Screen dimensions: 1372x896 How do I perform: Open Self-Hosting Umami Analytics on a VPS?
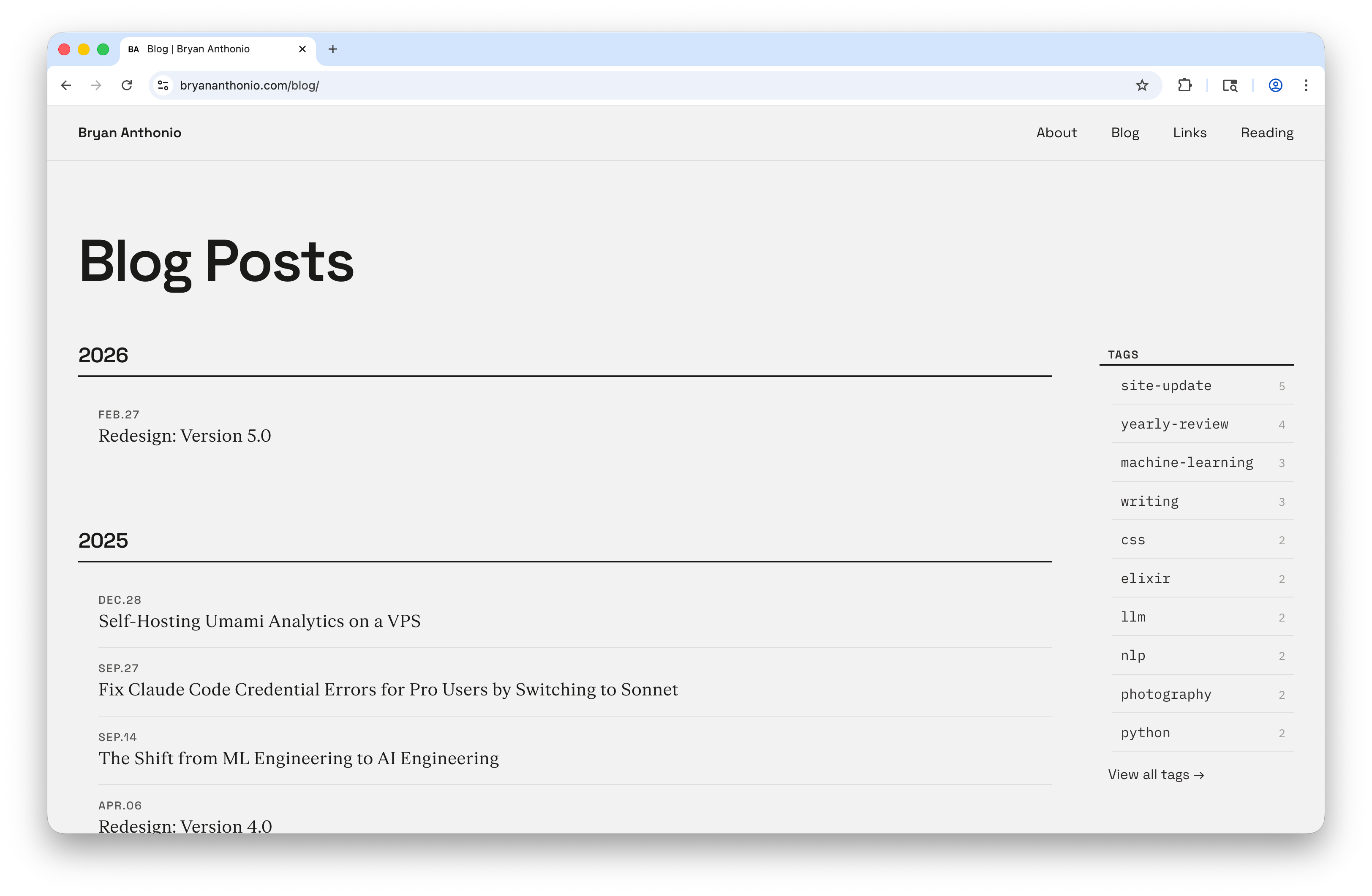click(x=259, y=621)
